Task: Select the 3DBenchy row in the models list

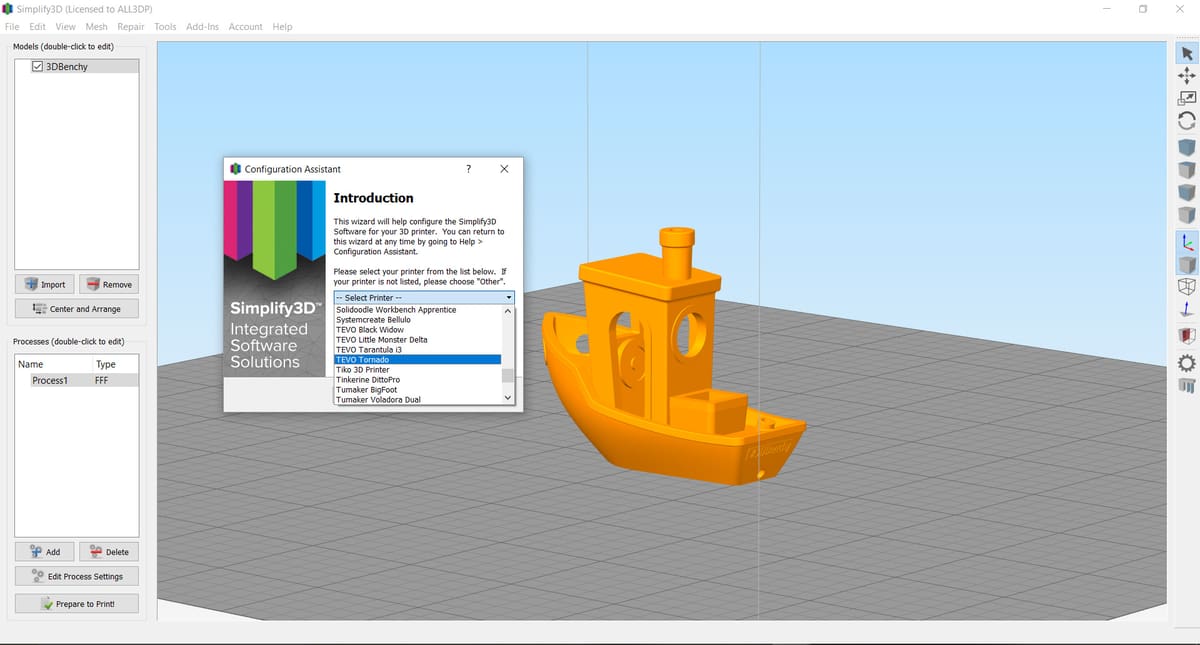Action: pos(77,67)
